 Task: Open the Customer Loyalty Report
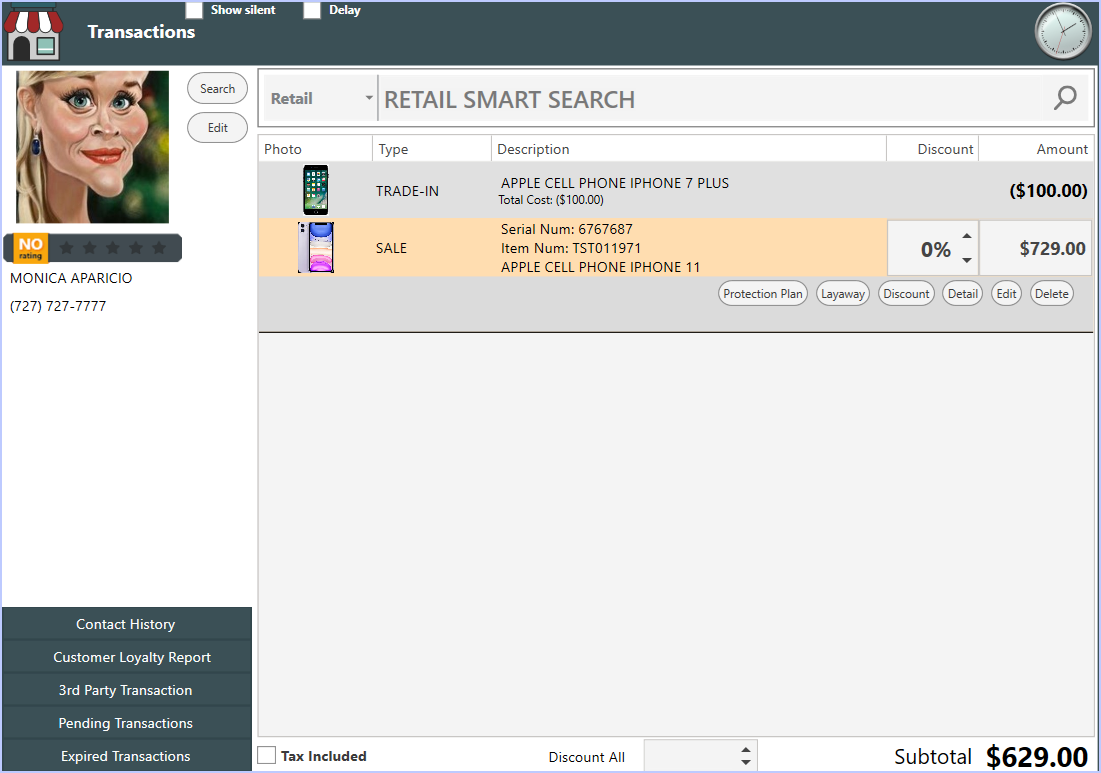pyautogui.click(x=126, y=657)
